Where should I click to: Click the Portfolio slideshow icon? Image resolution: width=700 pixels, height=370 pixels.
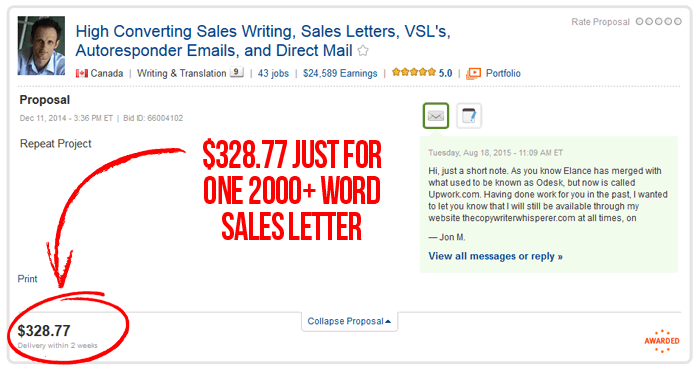[x=473, y=73]
